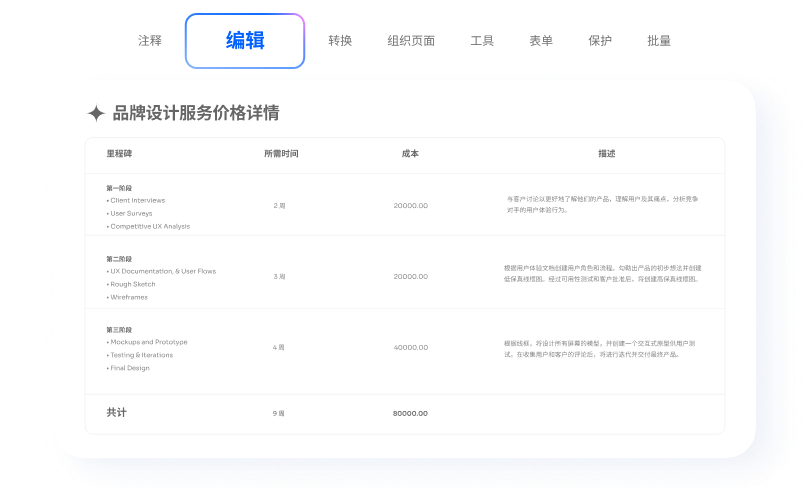Select the 第二阶段 row title

pyautogui.click(x=119, y=259)
